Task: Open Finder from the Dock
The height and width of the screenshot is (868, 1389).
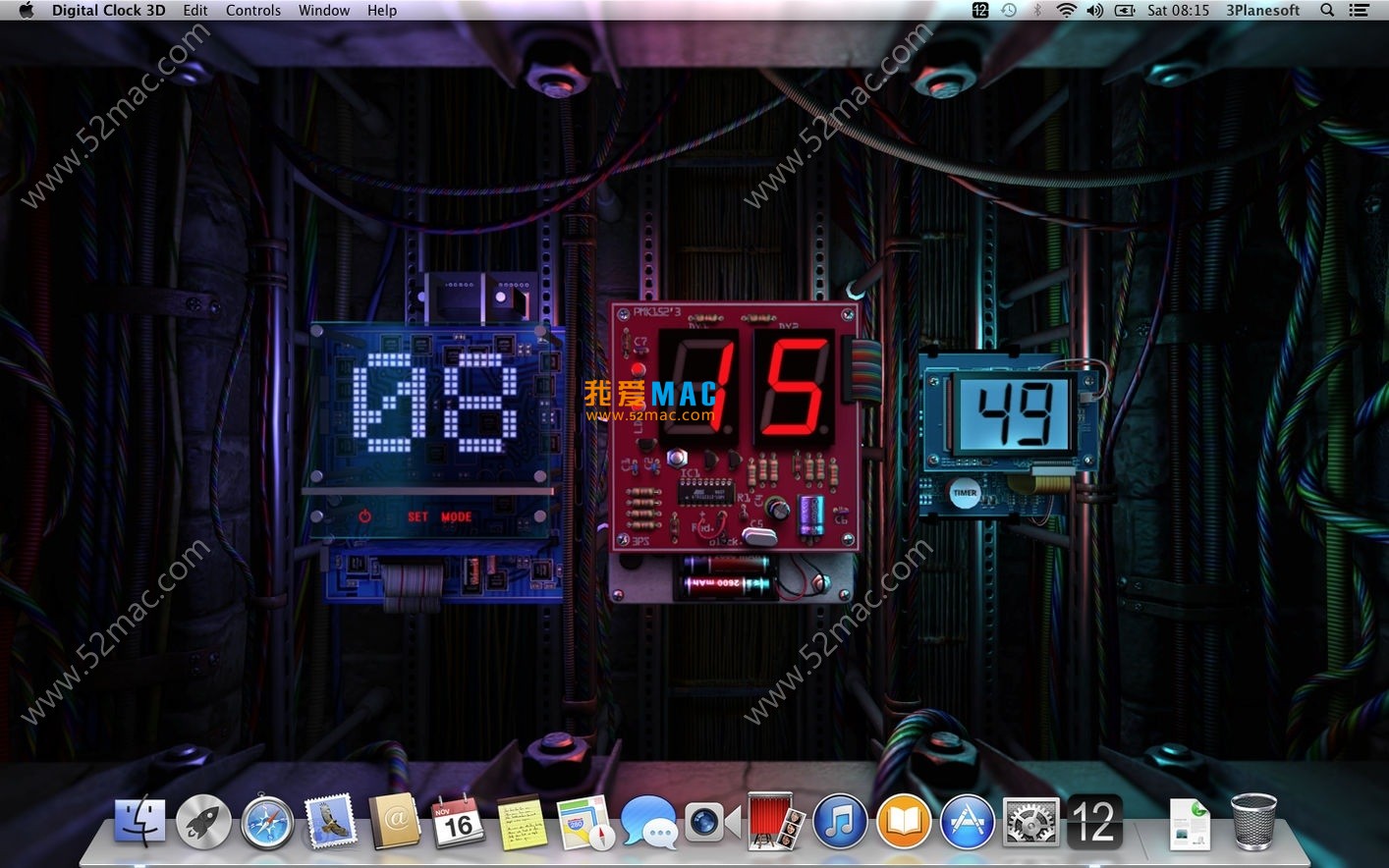Action: 139,822
